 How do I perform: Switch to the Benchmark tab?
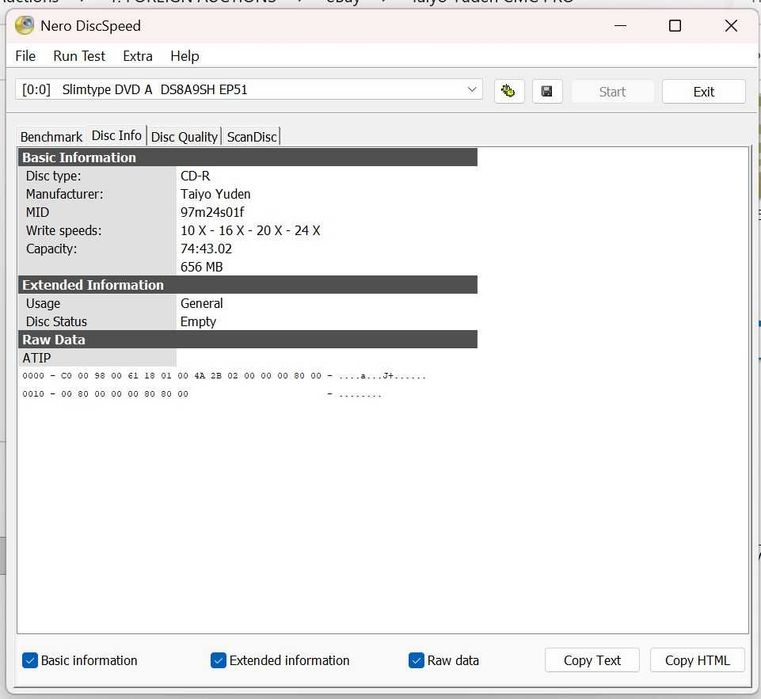51,137
